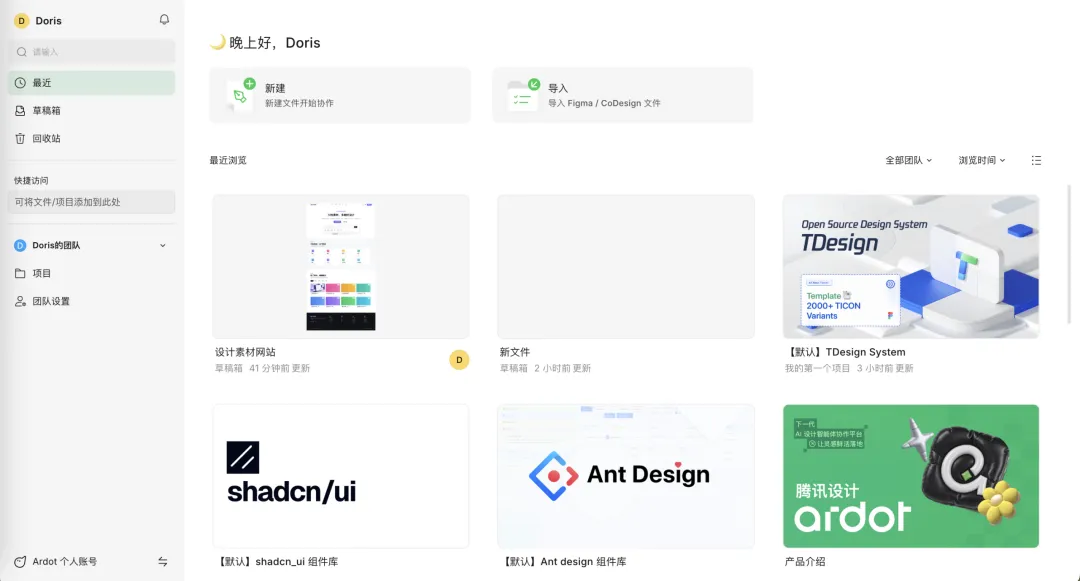This screenshot has height=581, width=1080.
Task: Select 草稿箱 in the sidebar
Action: click(92, 110)
